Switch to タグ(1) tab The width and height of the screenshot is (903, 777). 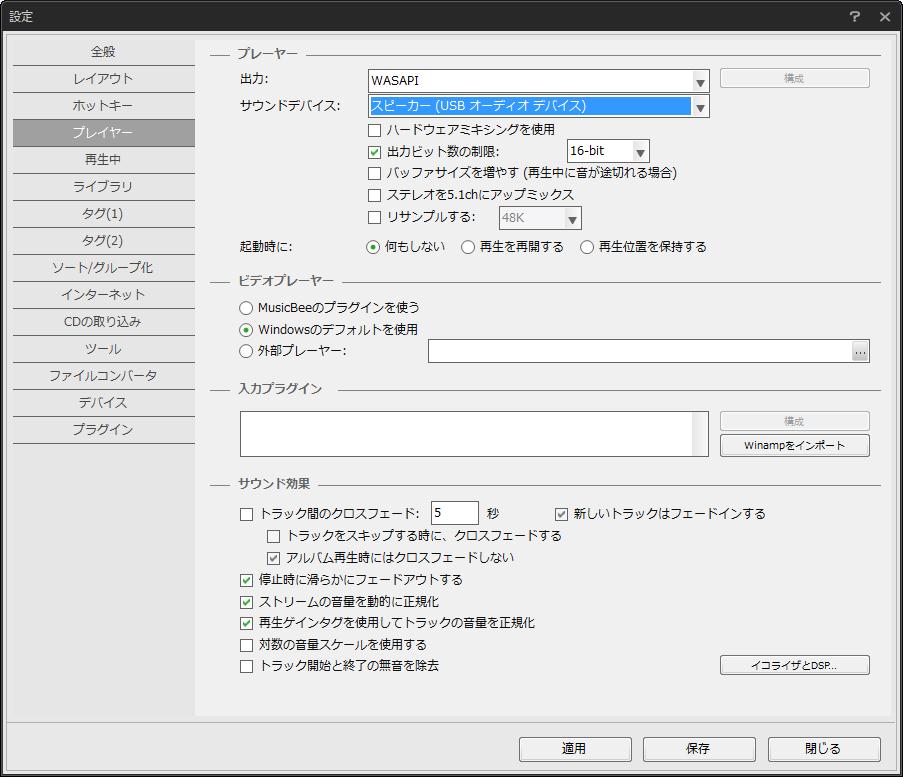[104, 214]
